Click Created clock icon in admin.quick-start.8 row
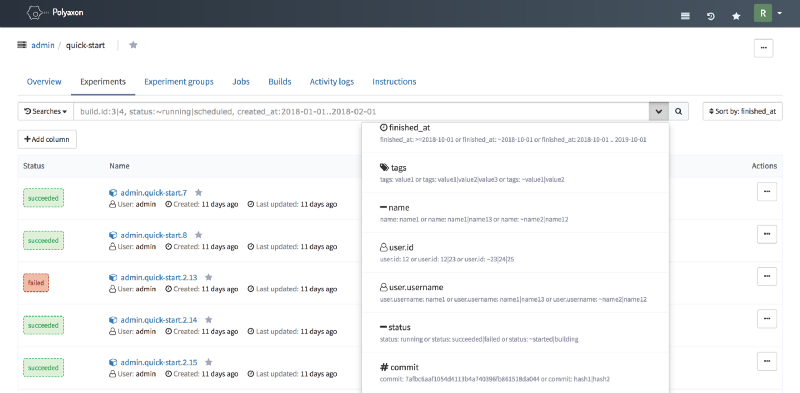Viewport: 800px width, 393px height. 168,247
